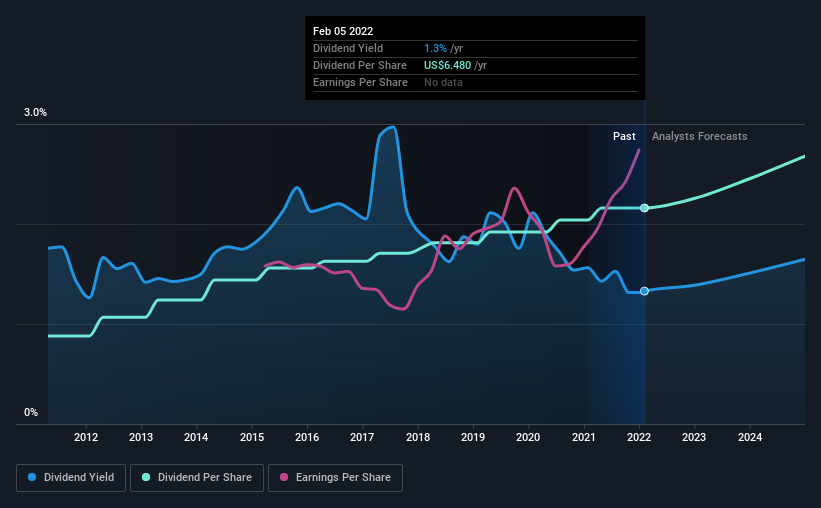Click the teal Dividend Per Share legend dot
The image size is (821, 508).
pyautogui.click(x=146, y=477)
